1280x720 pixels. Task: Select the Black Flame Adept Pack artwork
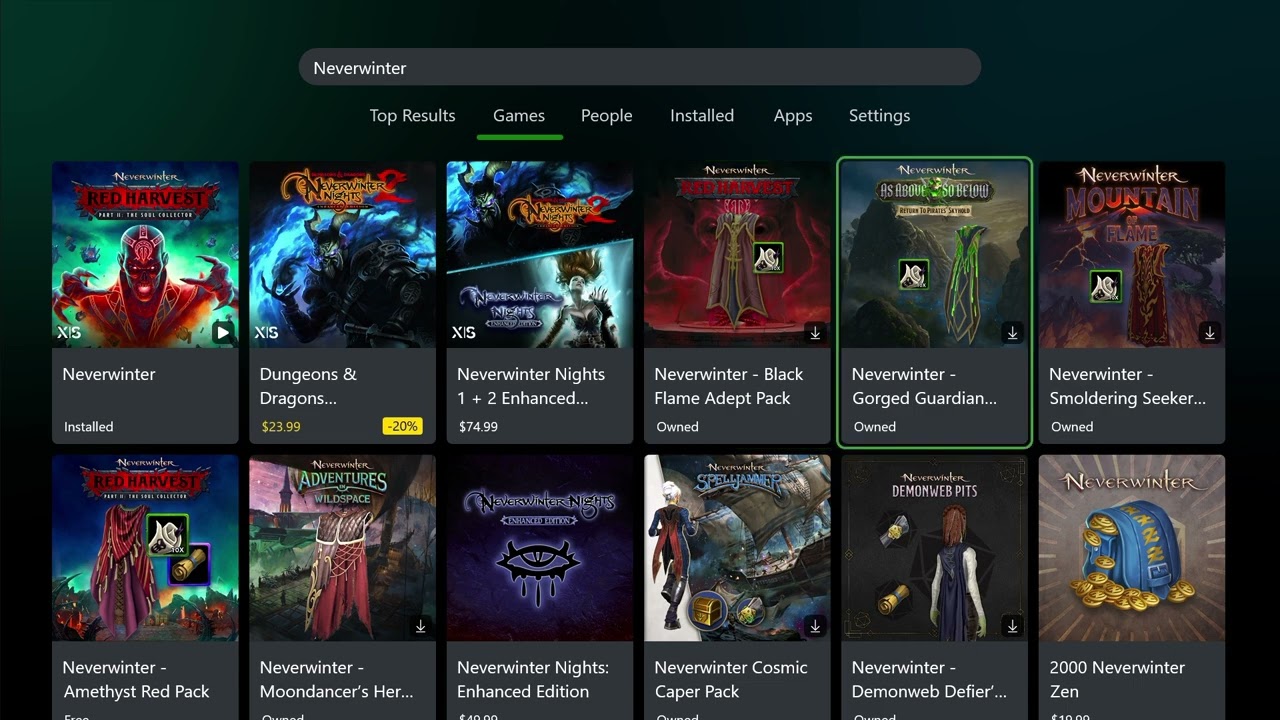pyautogui.click(x=737, y=255)
